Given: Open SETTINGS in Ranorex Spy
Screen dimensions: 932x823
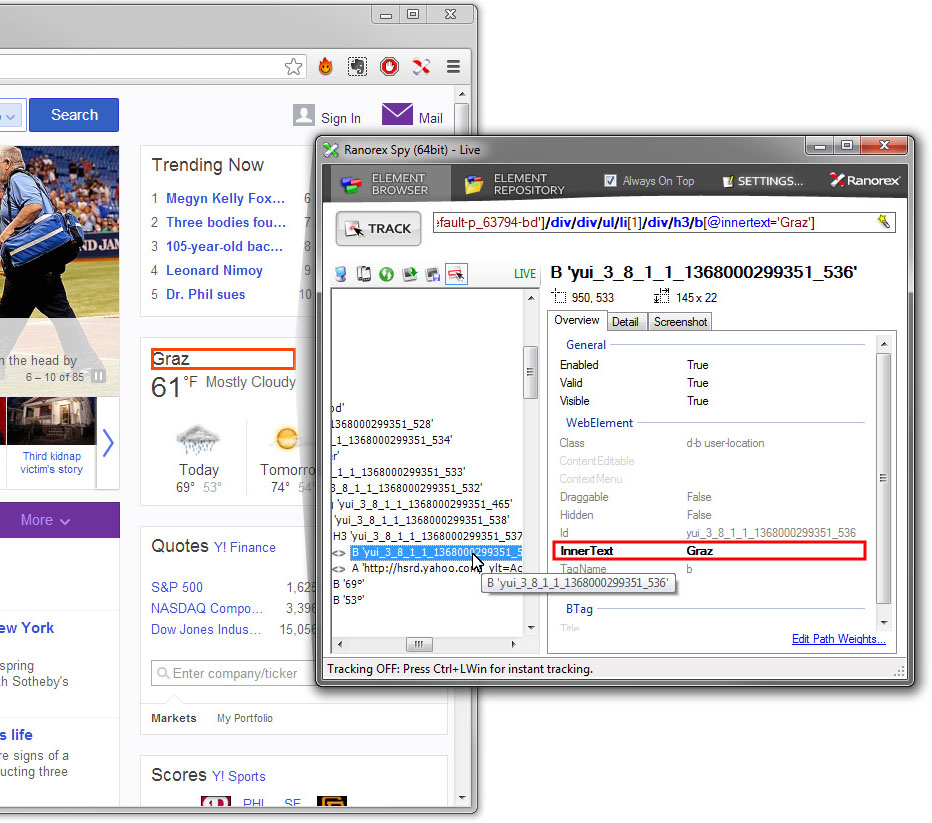Looking at the screenshot, I should coord(763,181).
